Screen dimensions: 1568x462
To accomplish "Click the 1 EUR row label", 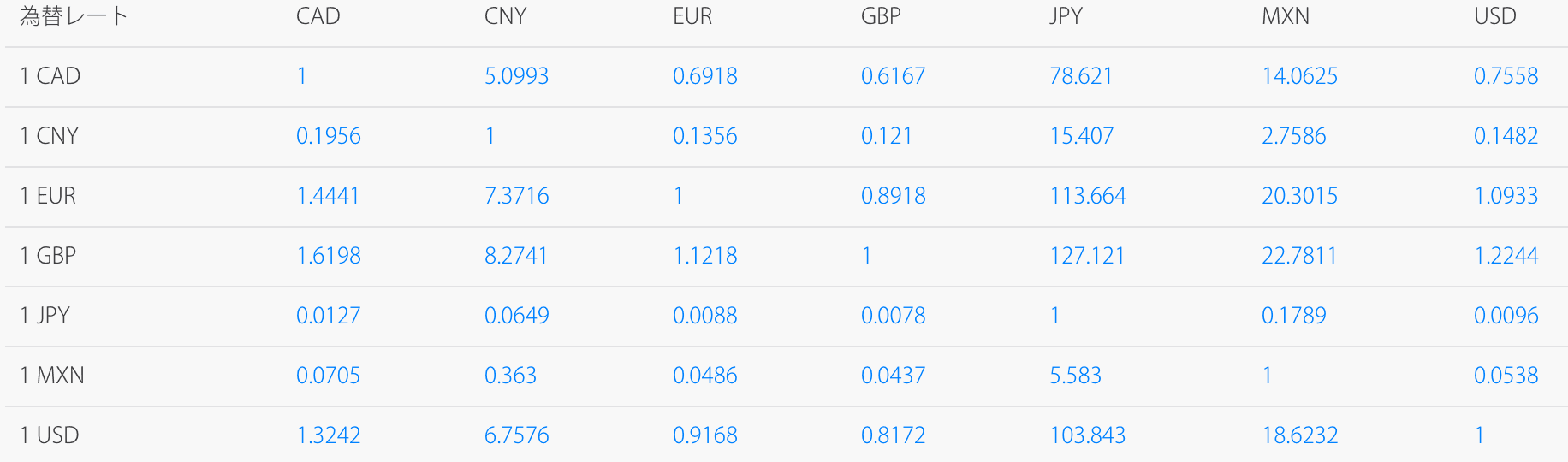I will point(48,196).
